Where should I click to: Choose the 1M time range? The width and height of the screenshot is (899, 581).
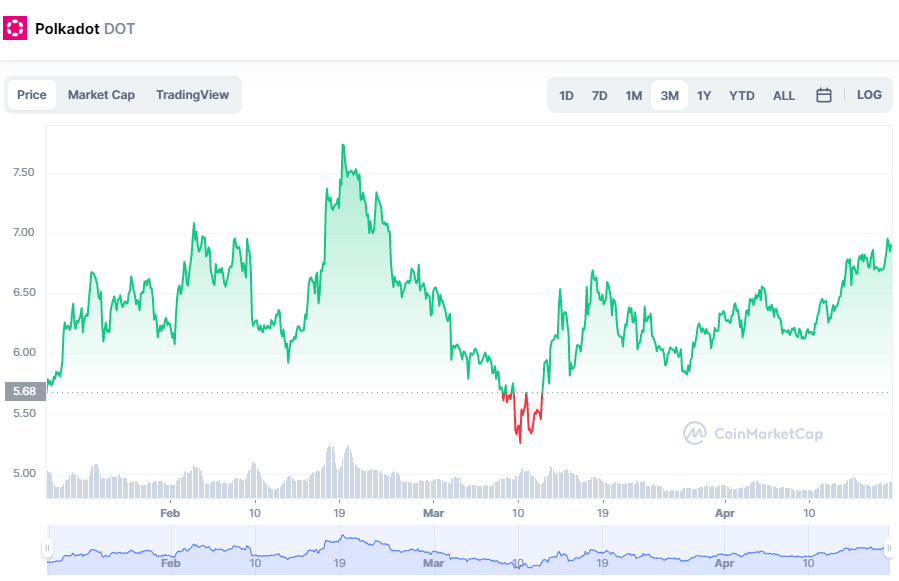pyautogui.click(x=634, y=96)
